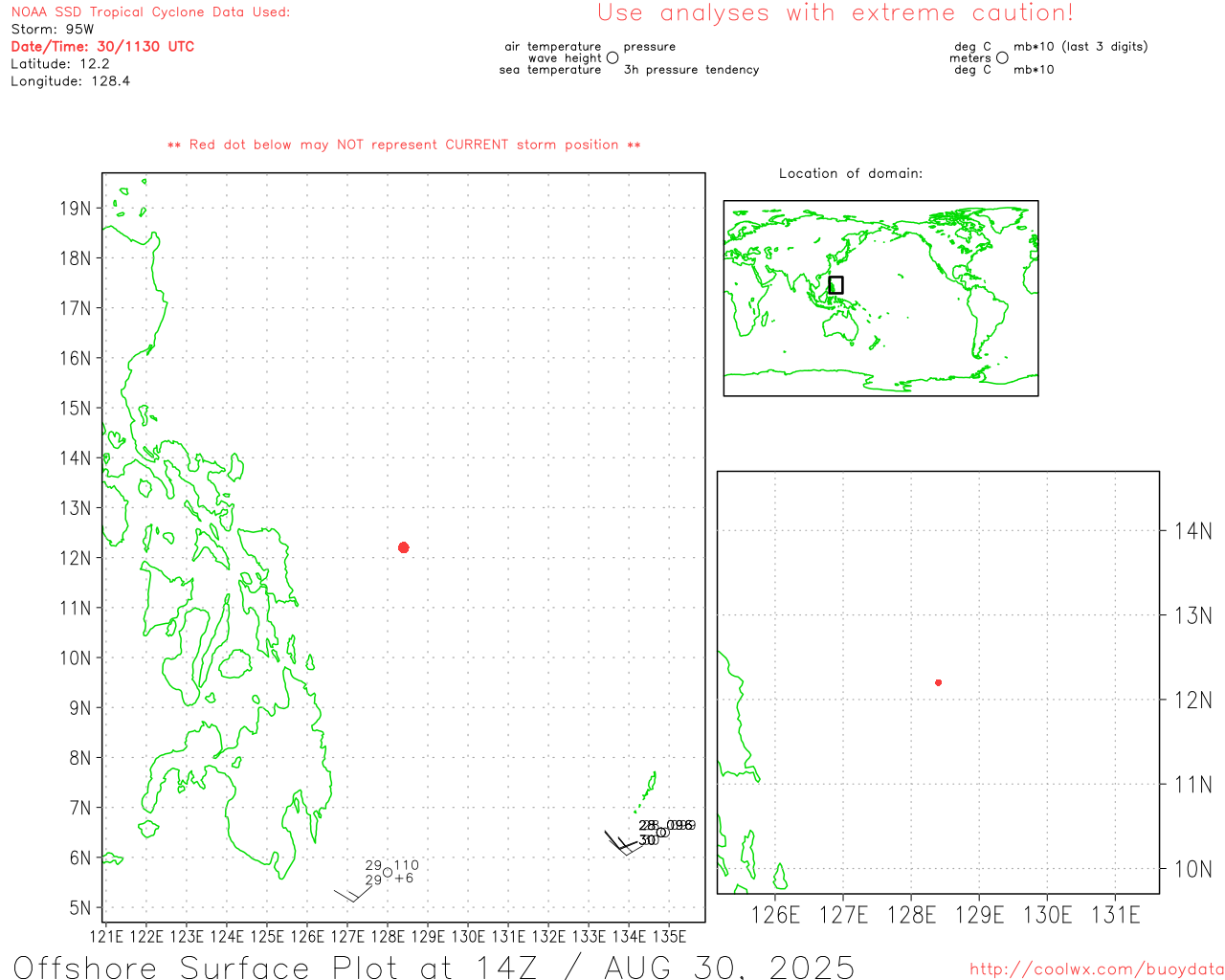Click '124E' longitude label on main map
The height and width of the screenshot is (980, 1225).
pyautogui.click(x=227, y=936)
